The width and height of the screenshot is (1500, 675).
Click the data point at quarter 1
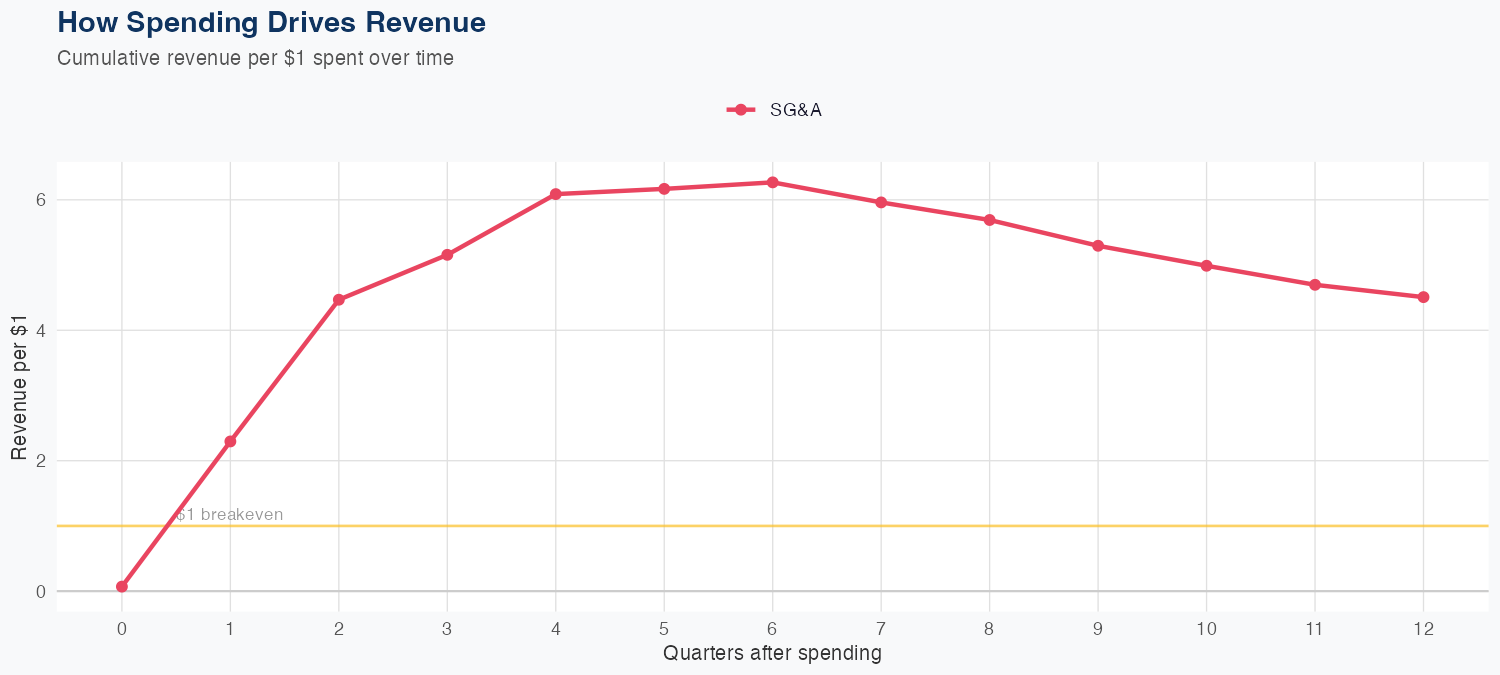coord(230,441)
